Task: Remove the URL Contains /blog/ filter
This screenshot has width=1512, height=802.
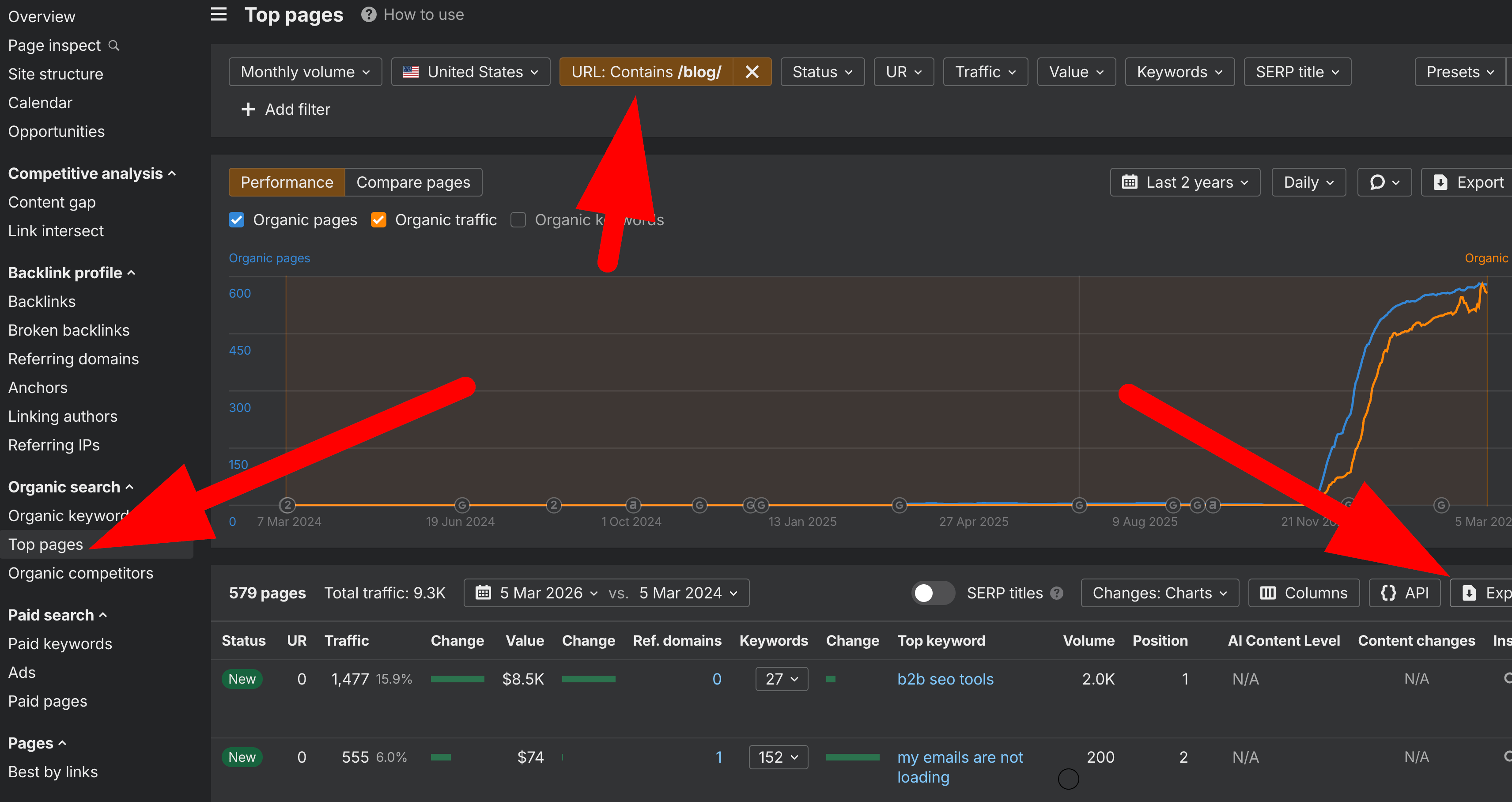Action: click(x=752, y=72)
